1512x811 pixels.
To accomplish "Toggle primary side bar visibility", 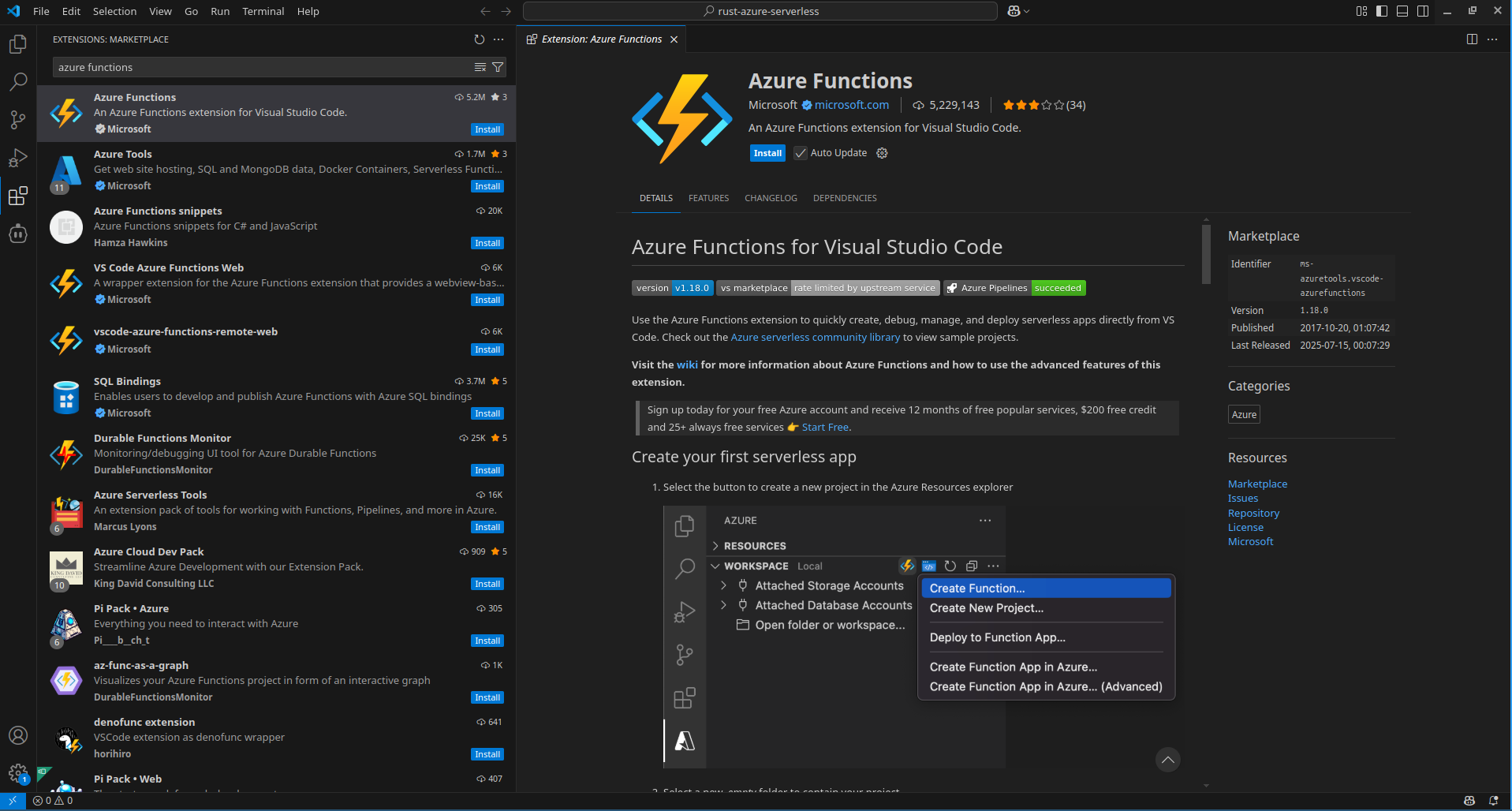I will 1382,11.
